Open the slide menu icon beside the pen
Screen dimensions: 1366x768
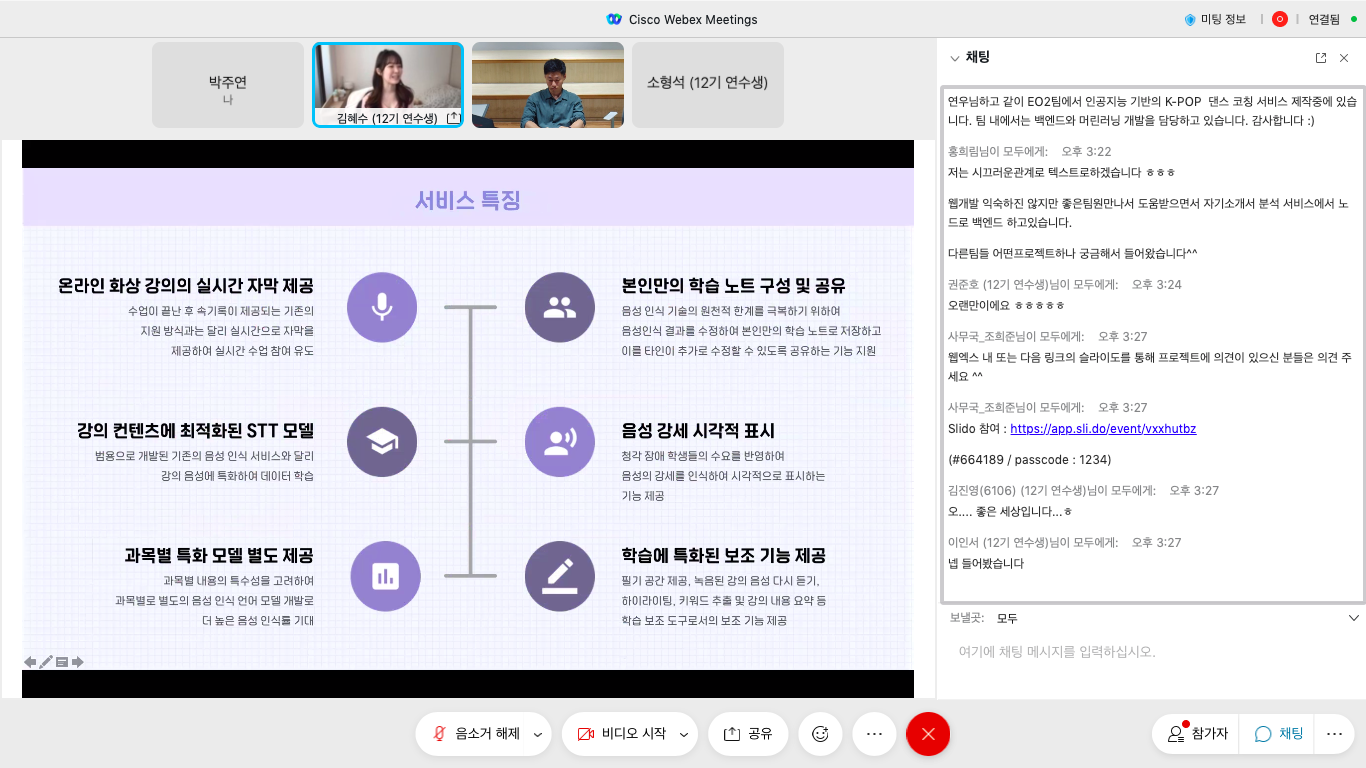(x=62, y=662)
